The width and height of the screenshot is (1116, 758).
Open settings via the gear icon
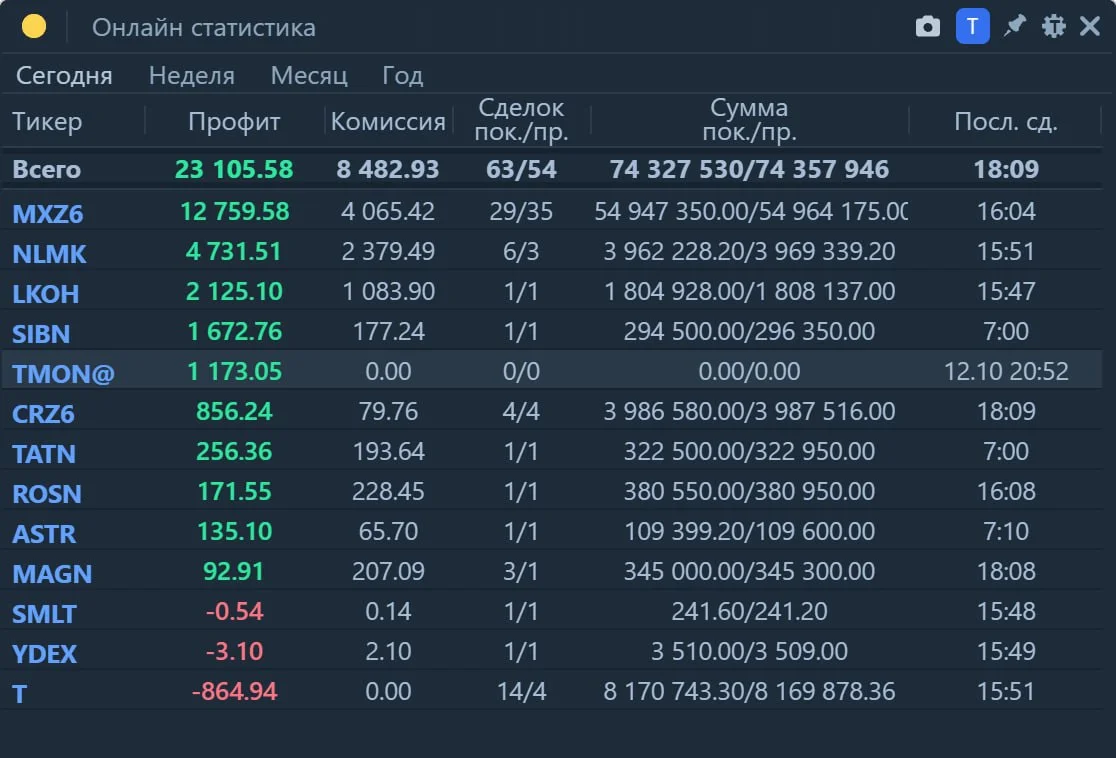point(1053,26)
